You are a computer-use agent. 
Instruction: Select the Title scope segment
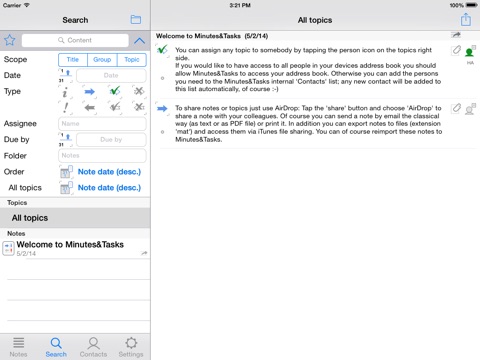click(x=73, y=60)
